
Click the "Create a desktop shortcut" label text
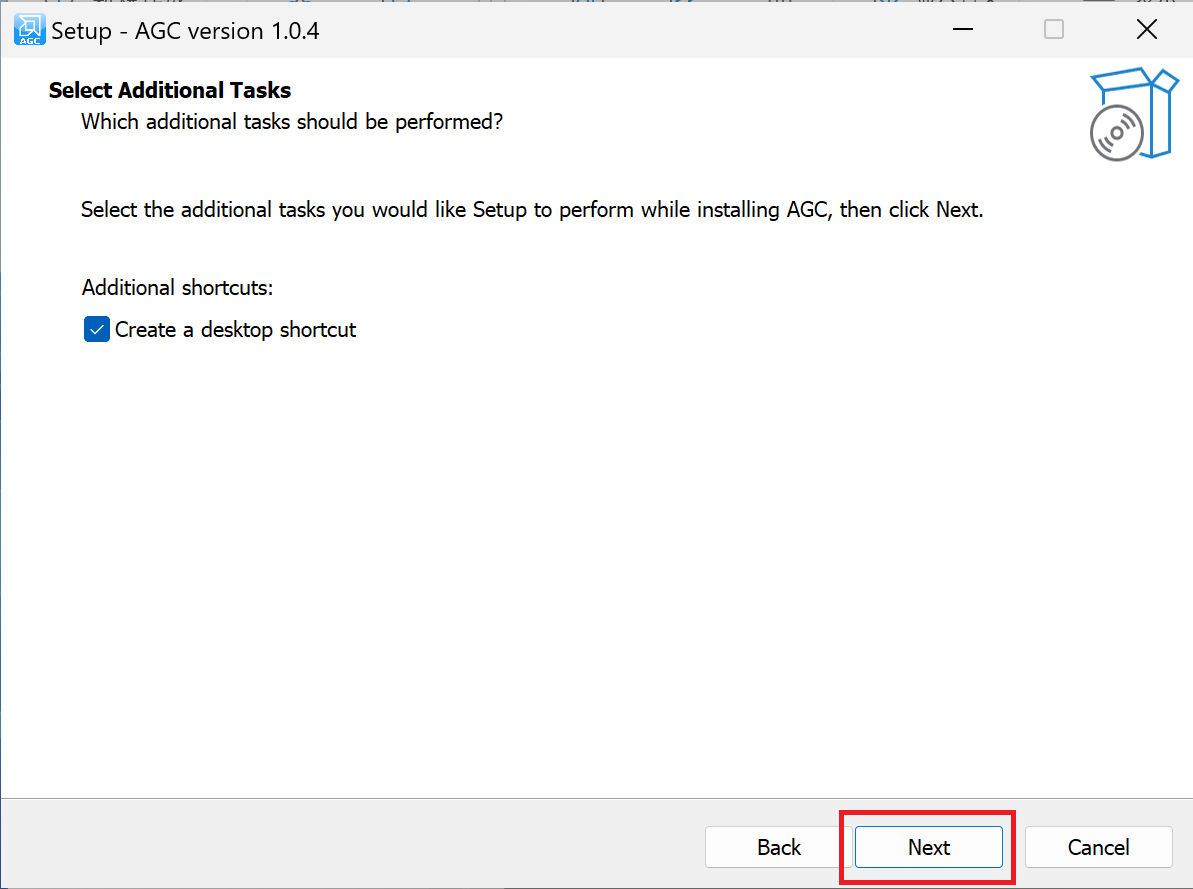(235, 330)
